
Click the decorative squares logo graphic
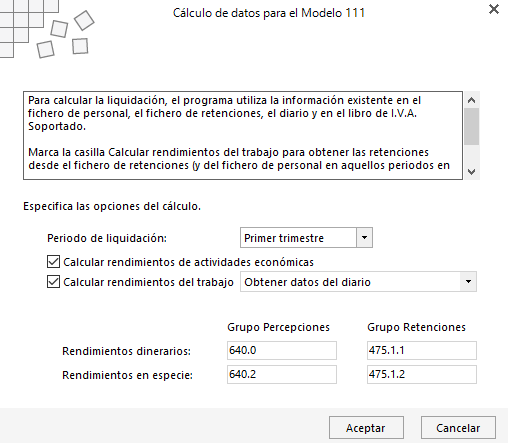tap(47, 29)
